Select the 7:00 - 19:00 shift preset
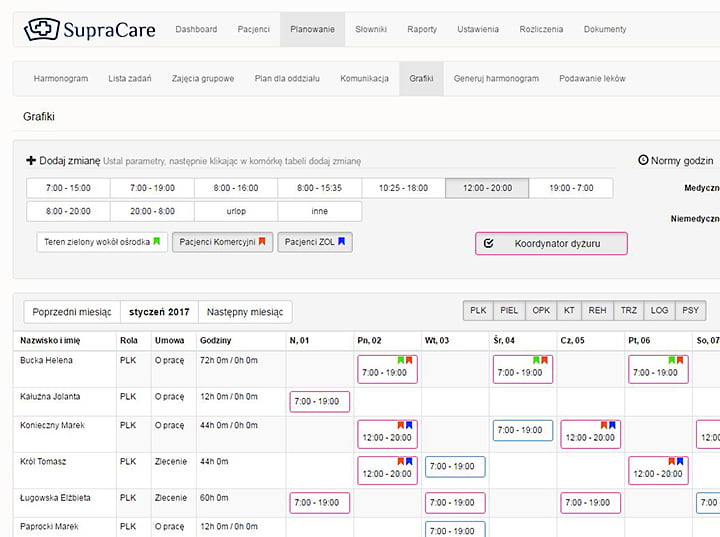 152,188
